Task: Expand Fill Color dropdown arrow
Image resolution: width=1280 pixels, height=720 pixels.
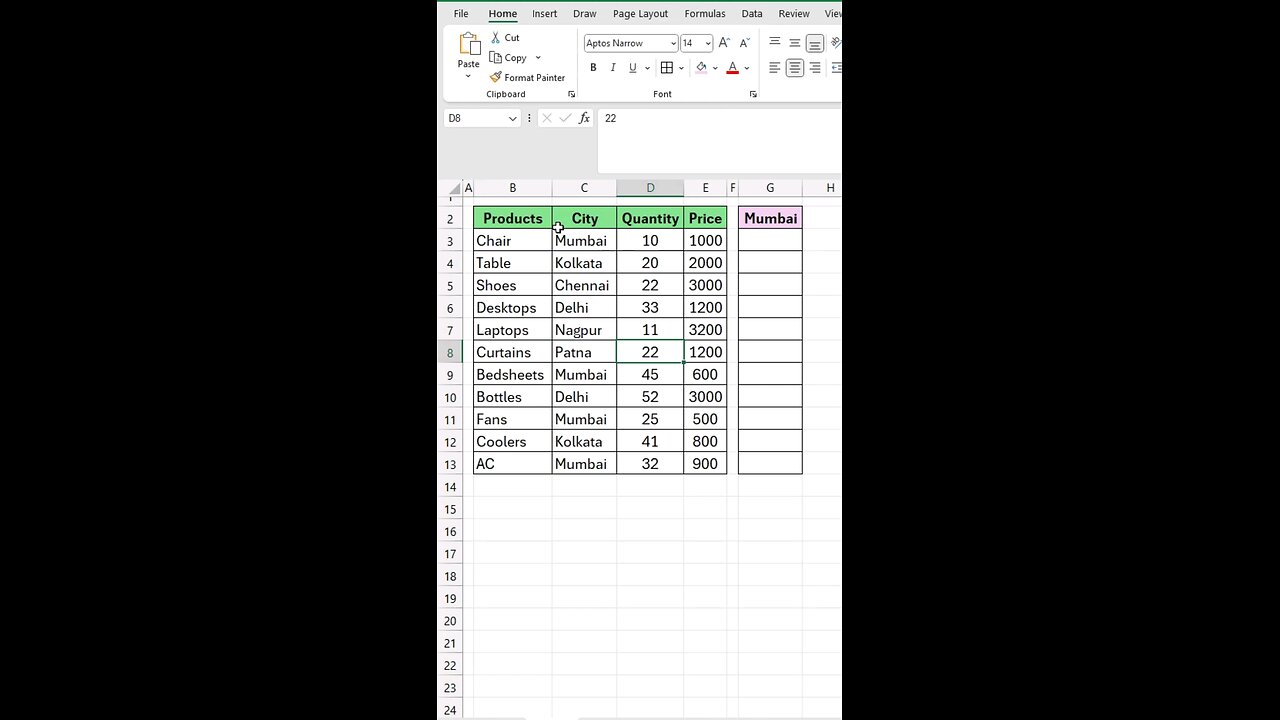Action: (715, 68)
